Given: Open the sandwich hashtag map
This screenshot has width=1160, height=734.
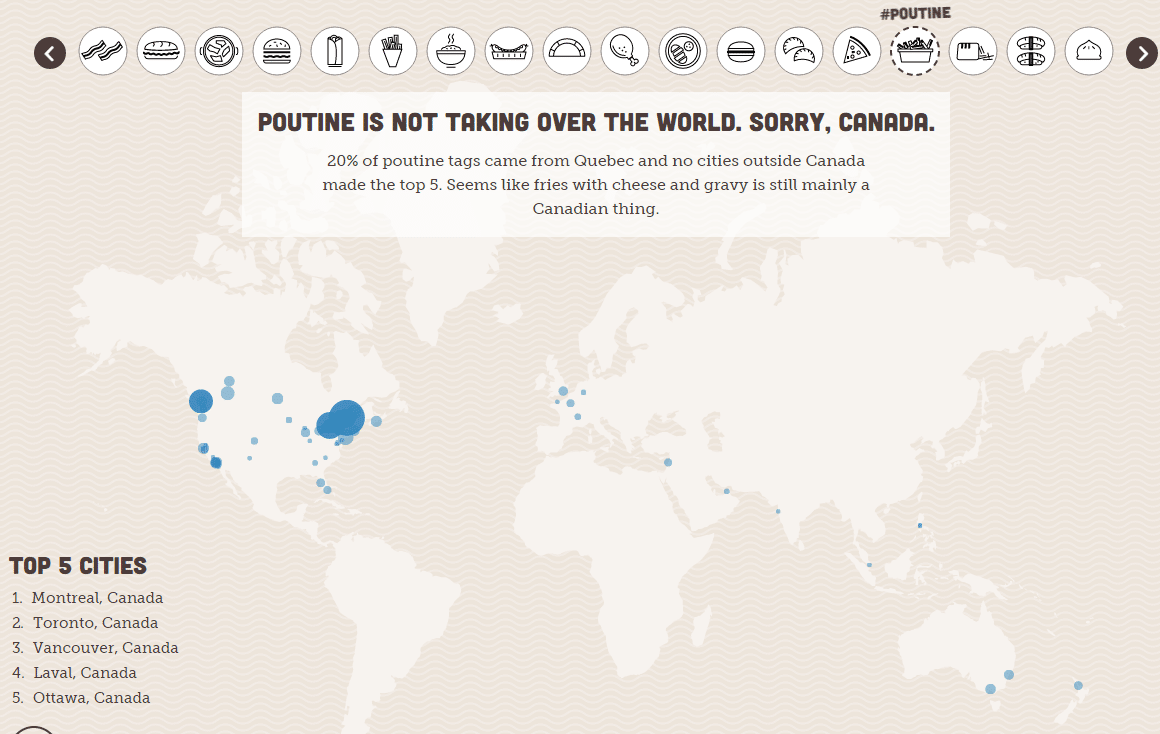Looking at the screenshot, I should click(161, 51).
